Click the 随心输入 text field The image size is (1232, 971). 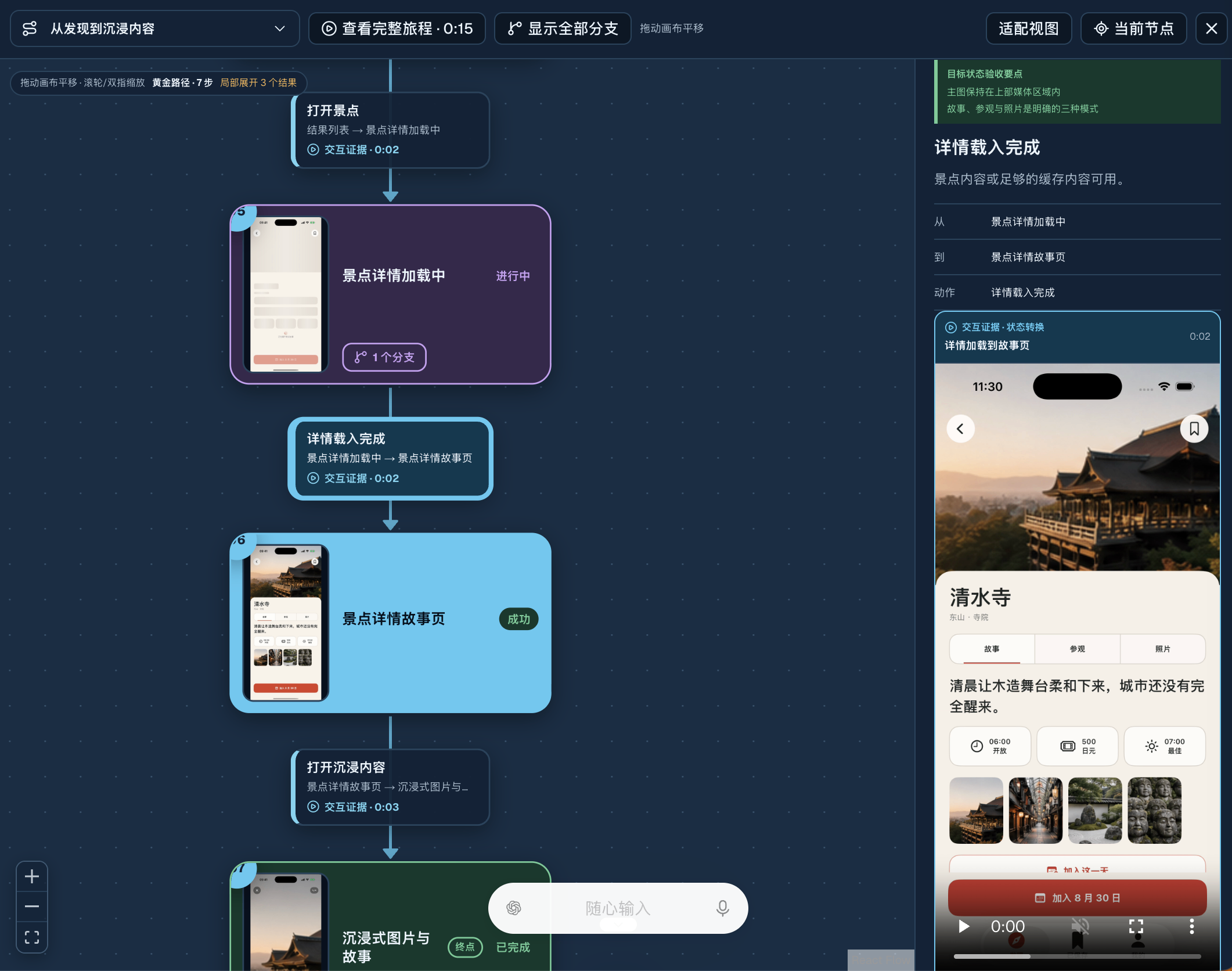[618, 908]
